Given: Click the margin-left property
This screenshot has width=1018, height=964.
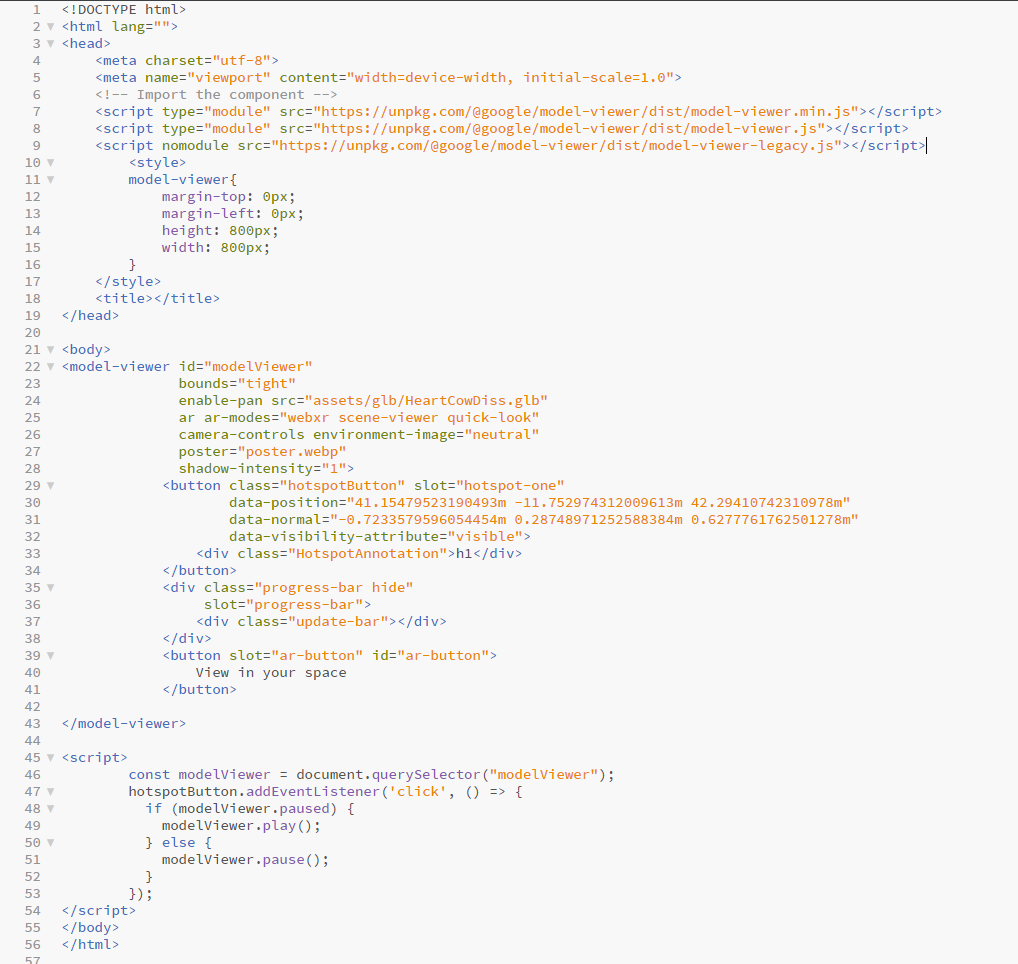Looking at the screenshot, I should [x=208, y=214].
